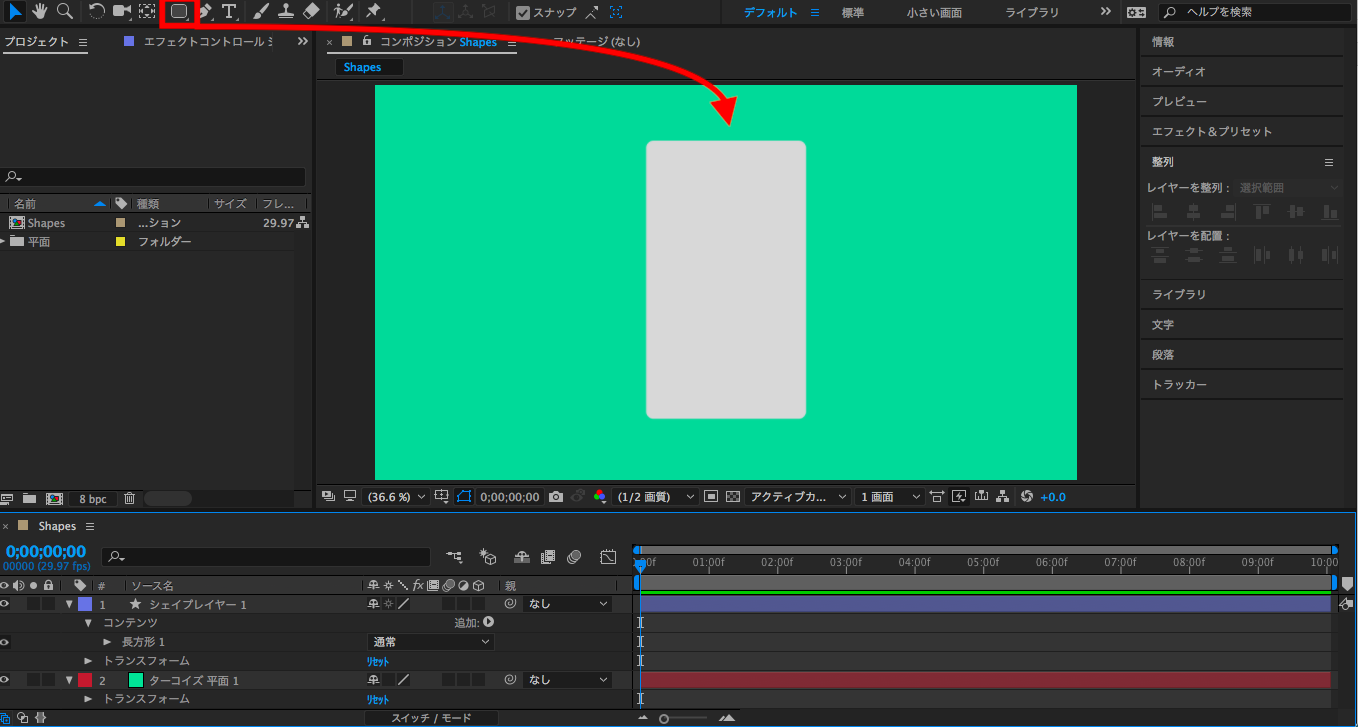
Task: Select the Puppet Pin tool
Action: (373, 12)
